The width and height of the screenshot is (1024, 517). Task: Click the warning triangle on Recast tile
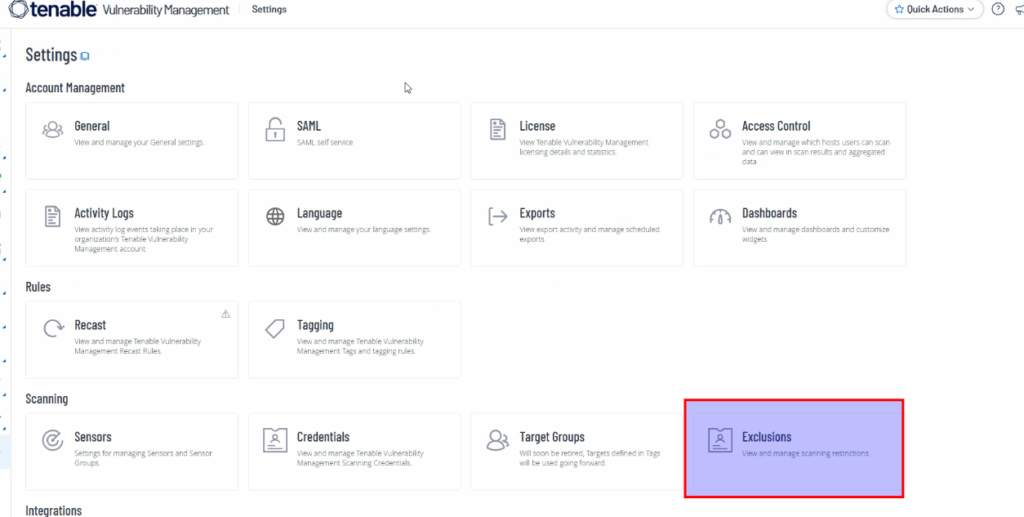pos(225,314)
